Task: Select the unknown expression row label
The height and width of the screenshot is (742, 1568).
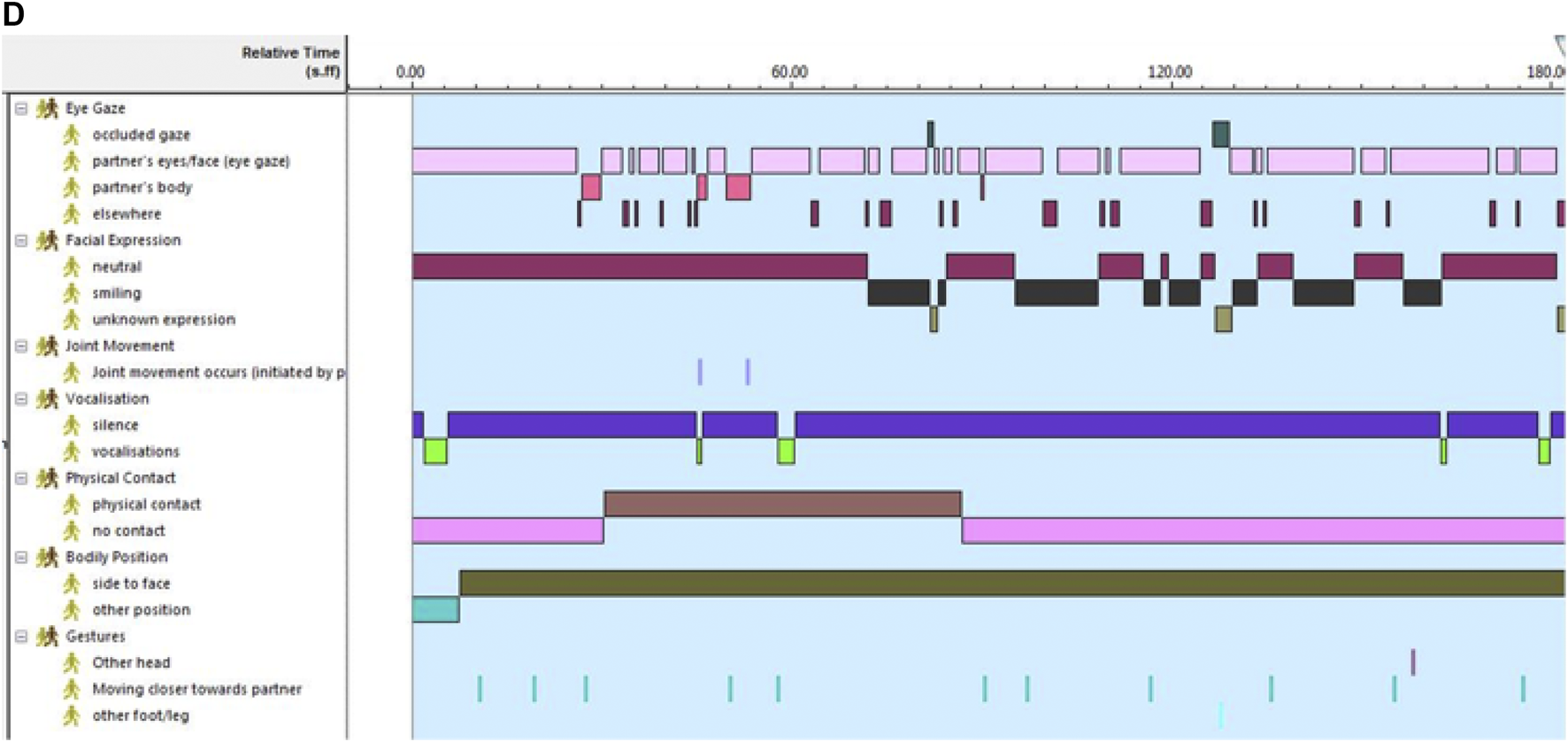Action: coord(164,320)
